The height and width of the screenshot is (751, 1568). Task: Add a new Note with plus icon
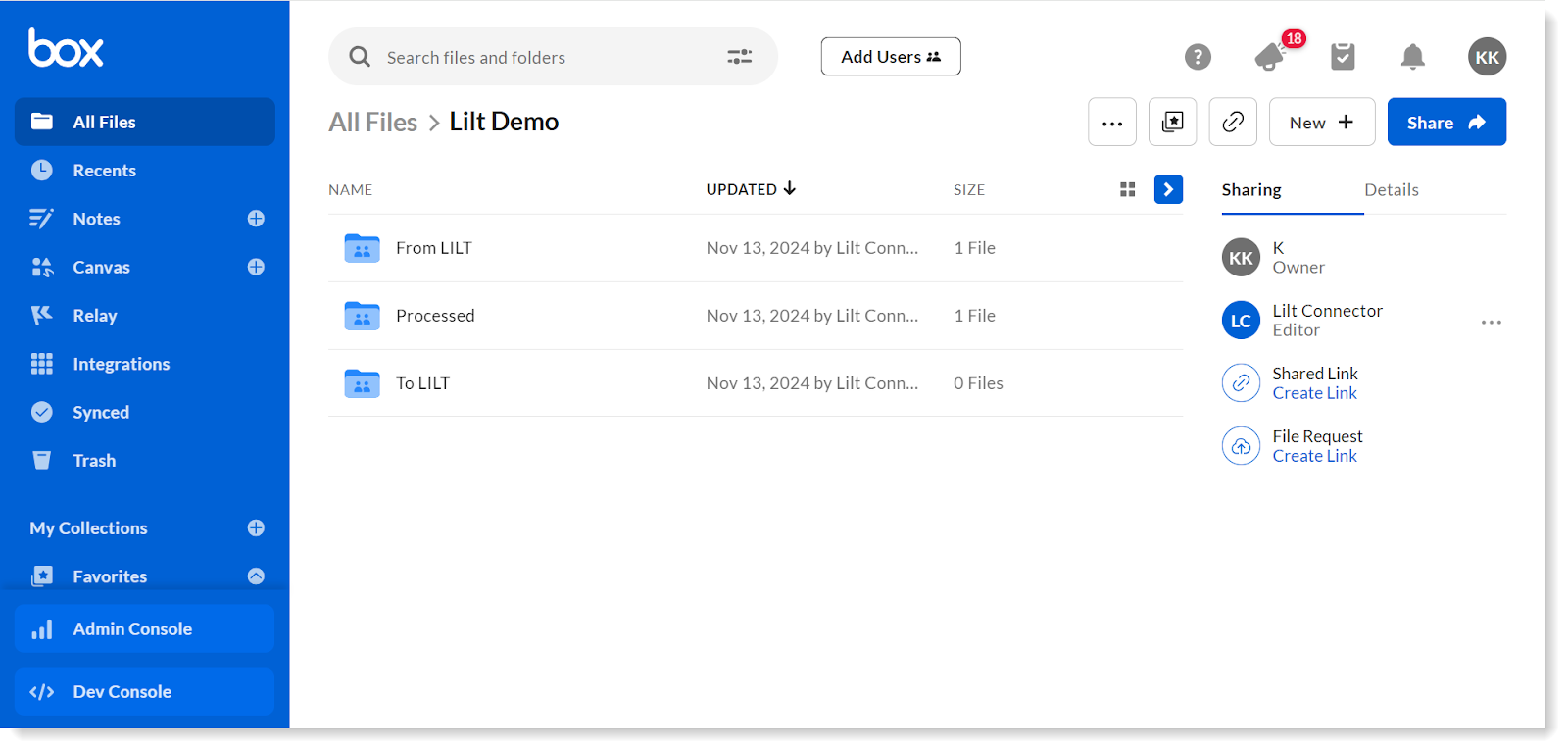click(x=256, y=219)
